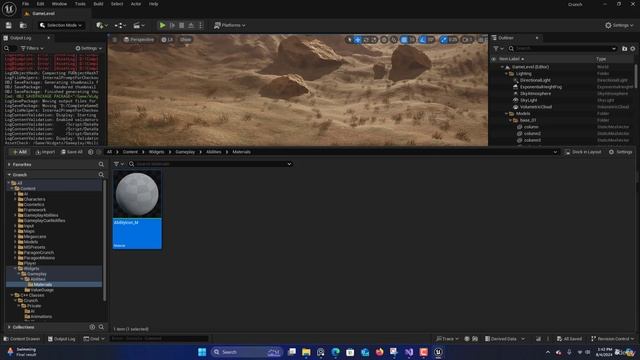Open the Output Log Settings dropdown
Viewport: 640px width, 360px height.
pyautogui.click(x=89, y=48)
